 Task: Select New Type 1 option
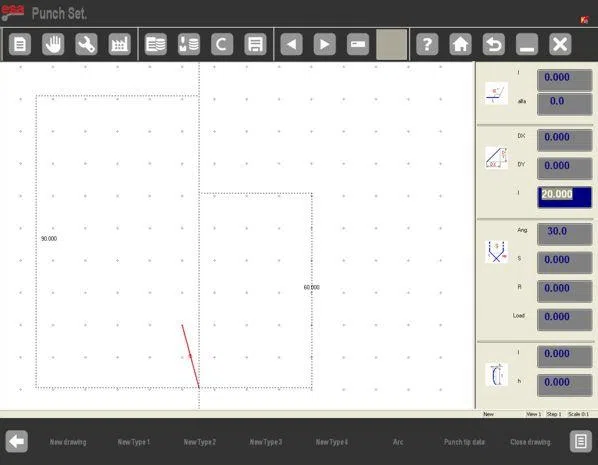(x=134, y=442)
